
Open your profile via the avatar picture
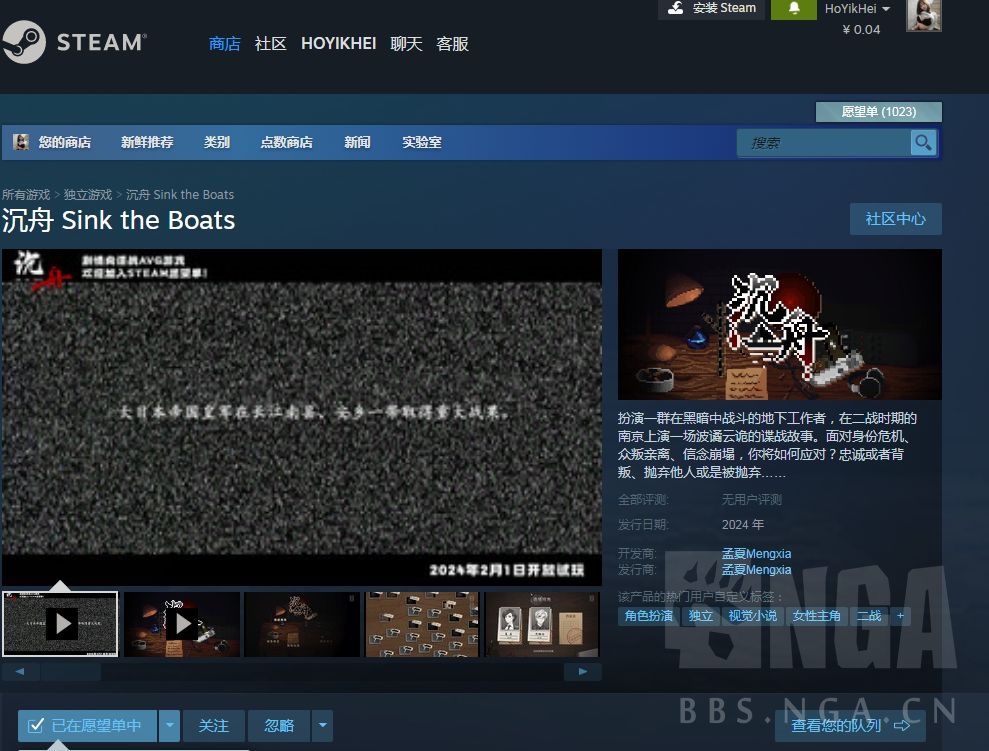[x=923, y=16]
